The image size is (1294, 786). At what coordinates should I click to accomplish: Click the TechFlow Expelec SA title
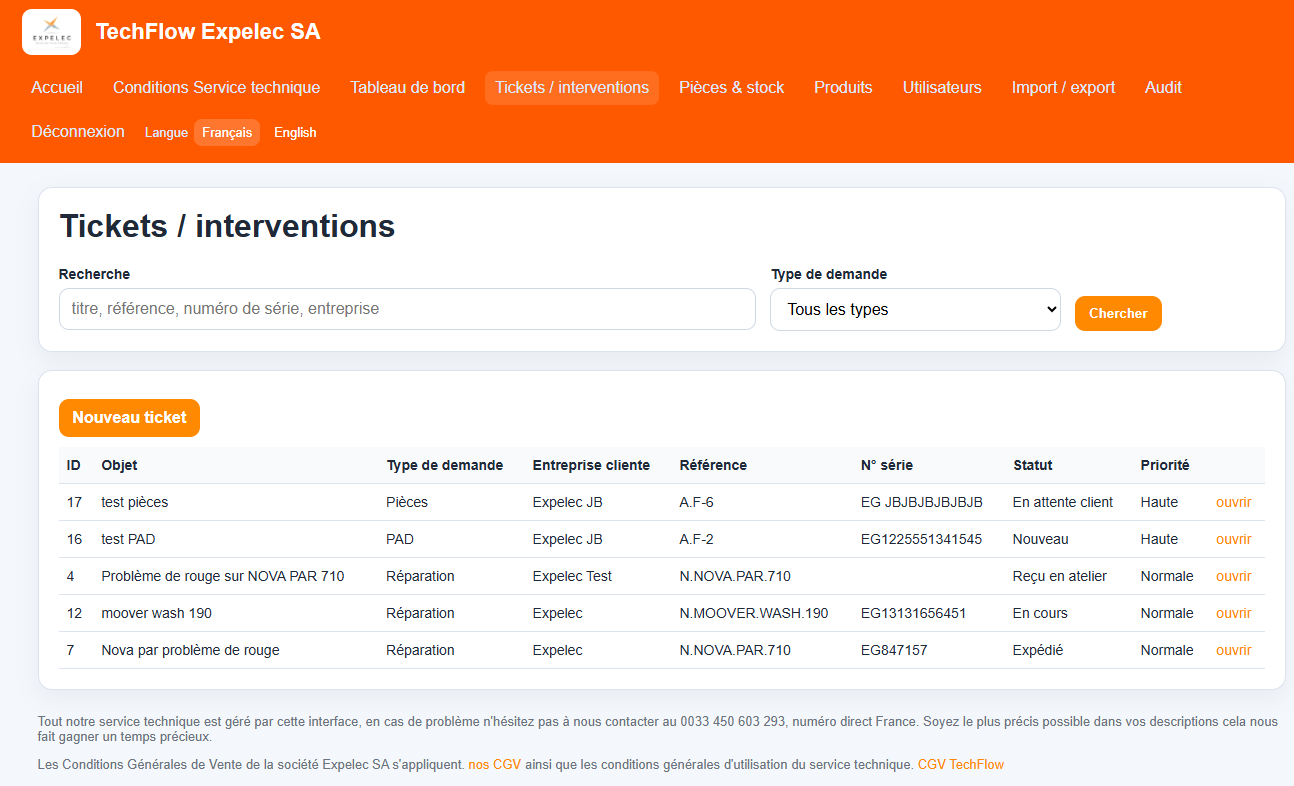click(x=208, y=32)
